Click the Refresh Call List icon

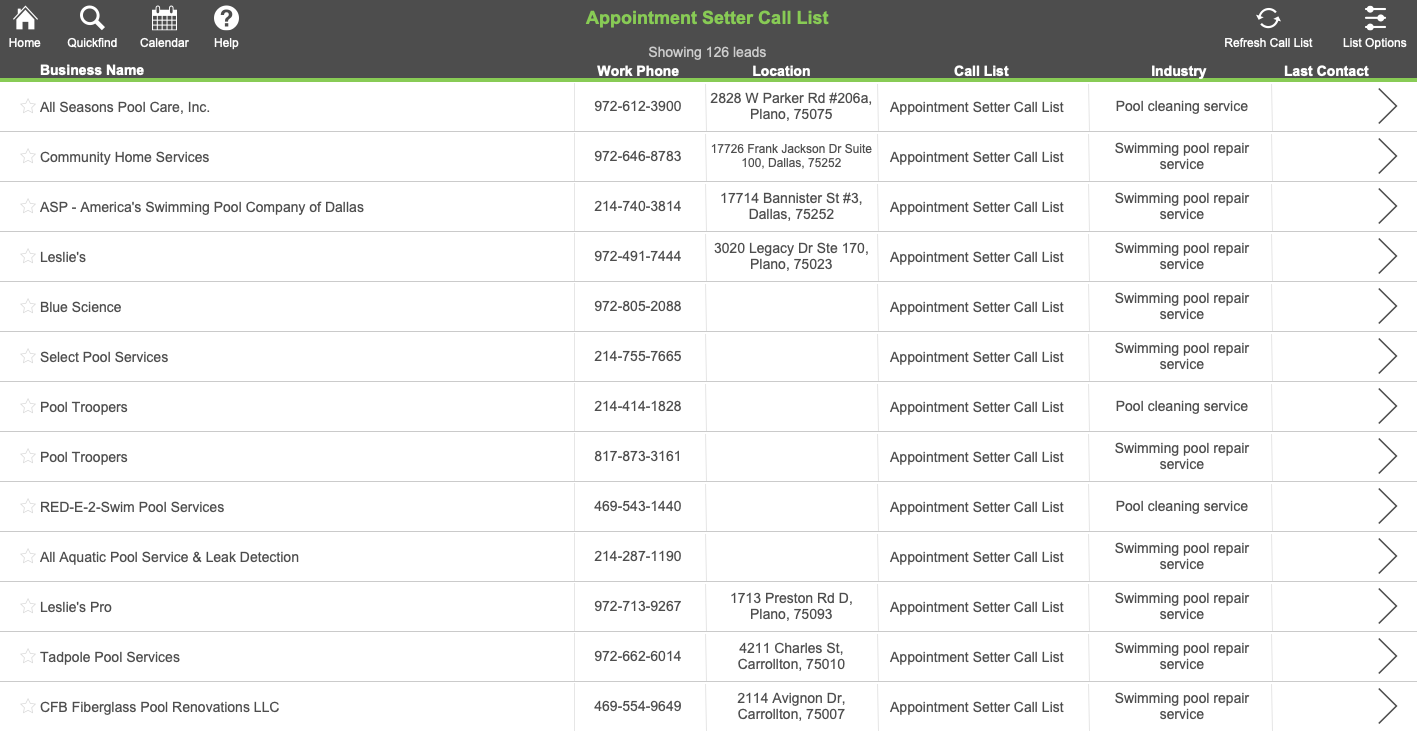(1268, 18)
